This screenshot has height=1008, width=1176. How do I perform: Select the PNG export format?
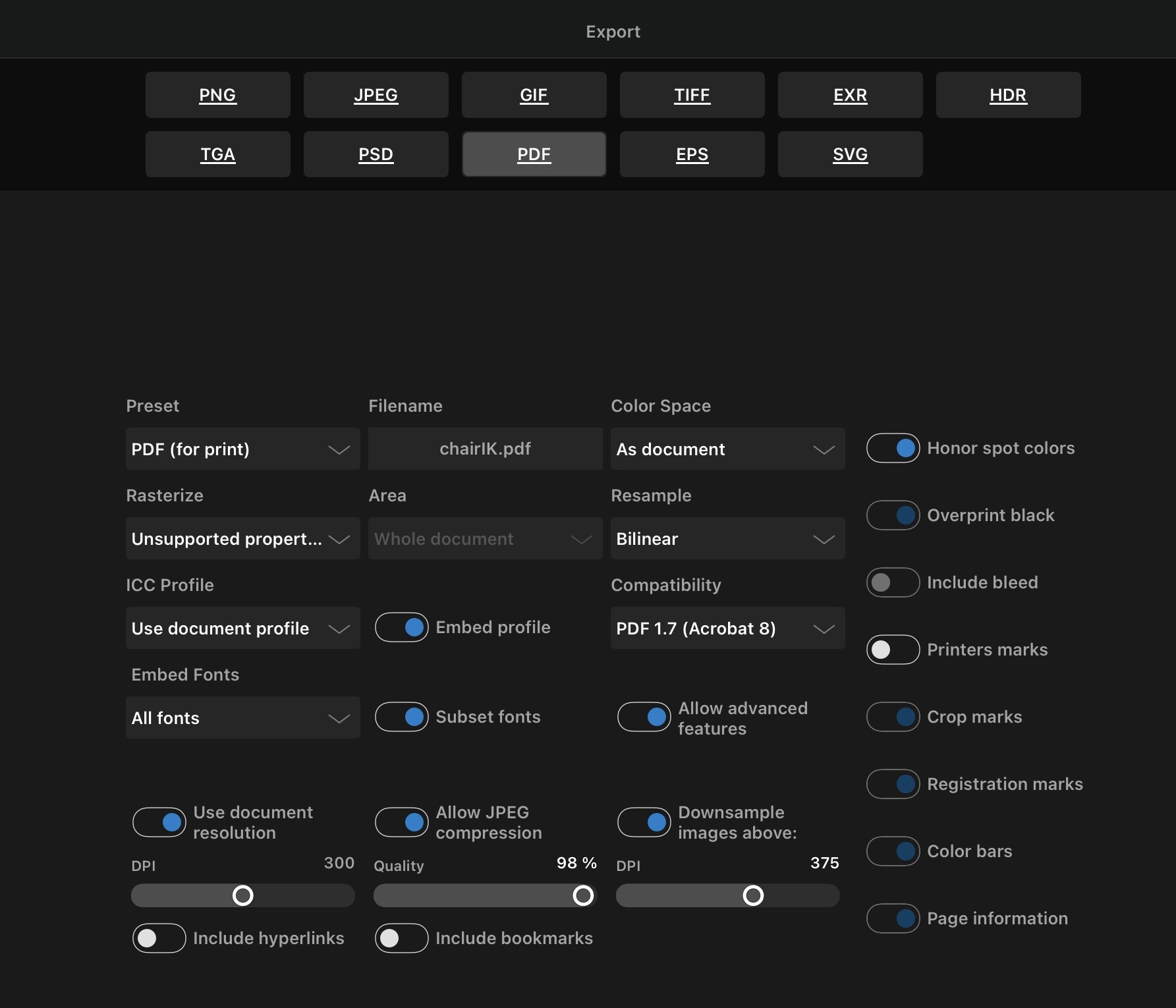[217, 95]
